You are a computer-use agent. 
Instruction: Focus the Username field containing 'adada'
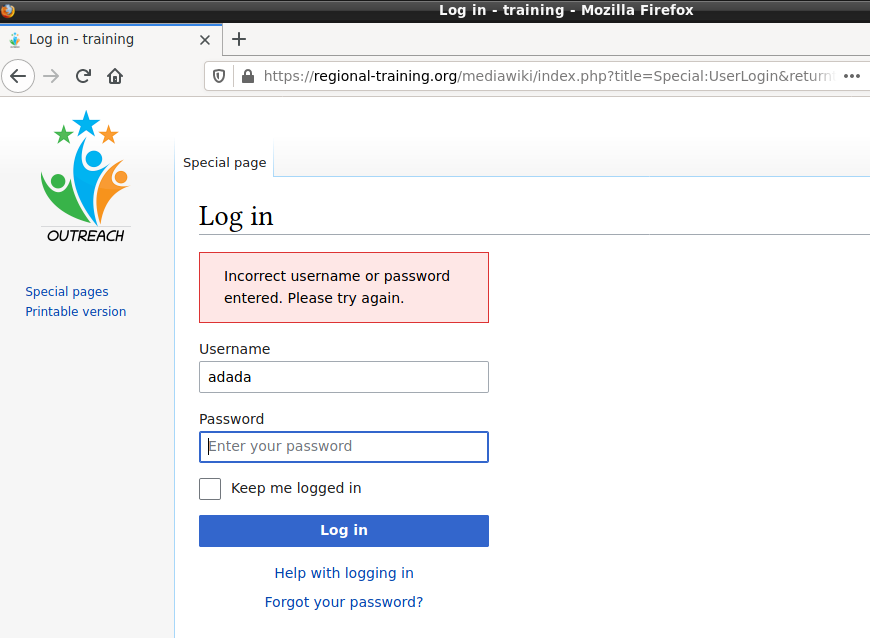(x=344, y=377)
